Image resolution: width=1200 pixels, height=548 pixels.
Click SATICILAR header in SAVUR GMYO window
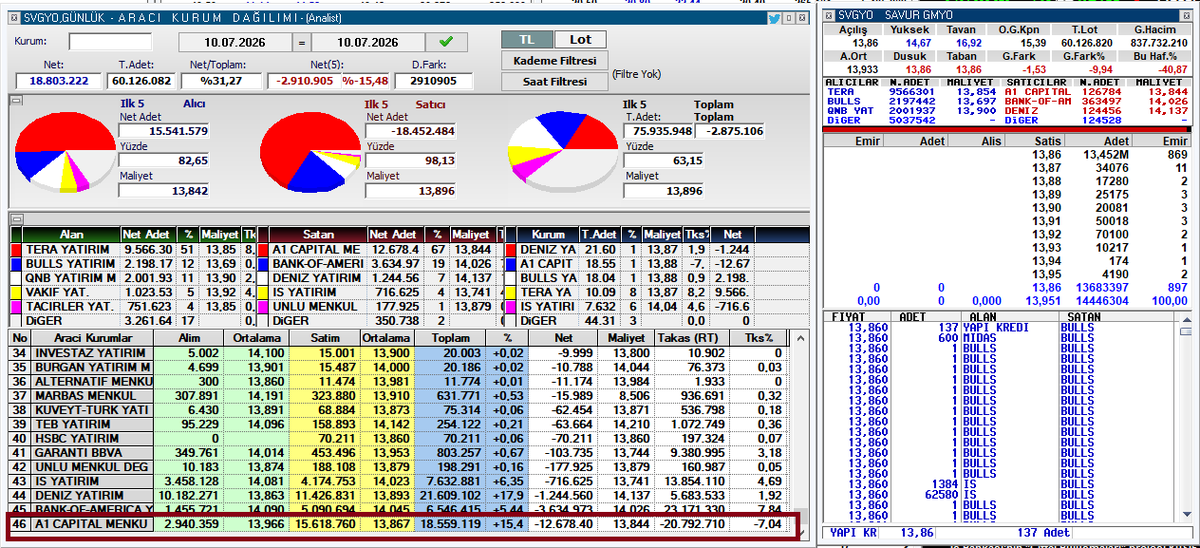click(1035, 82)
